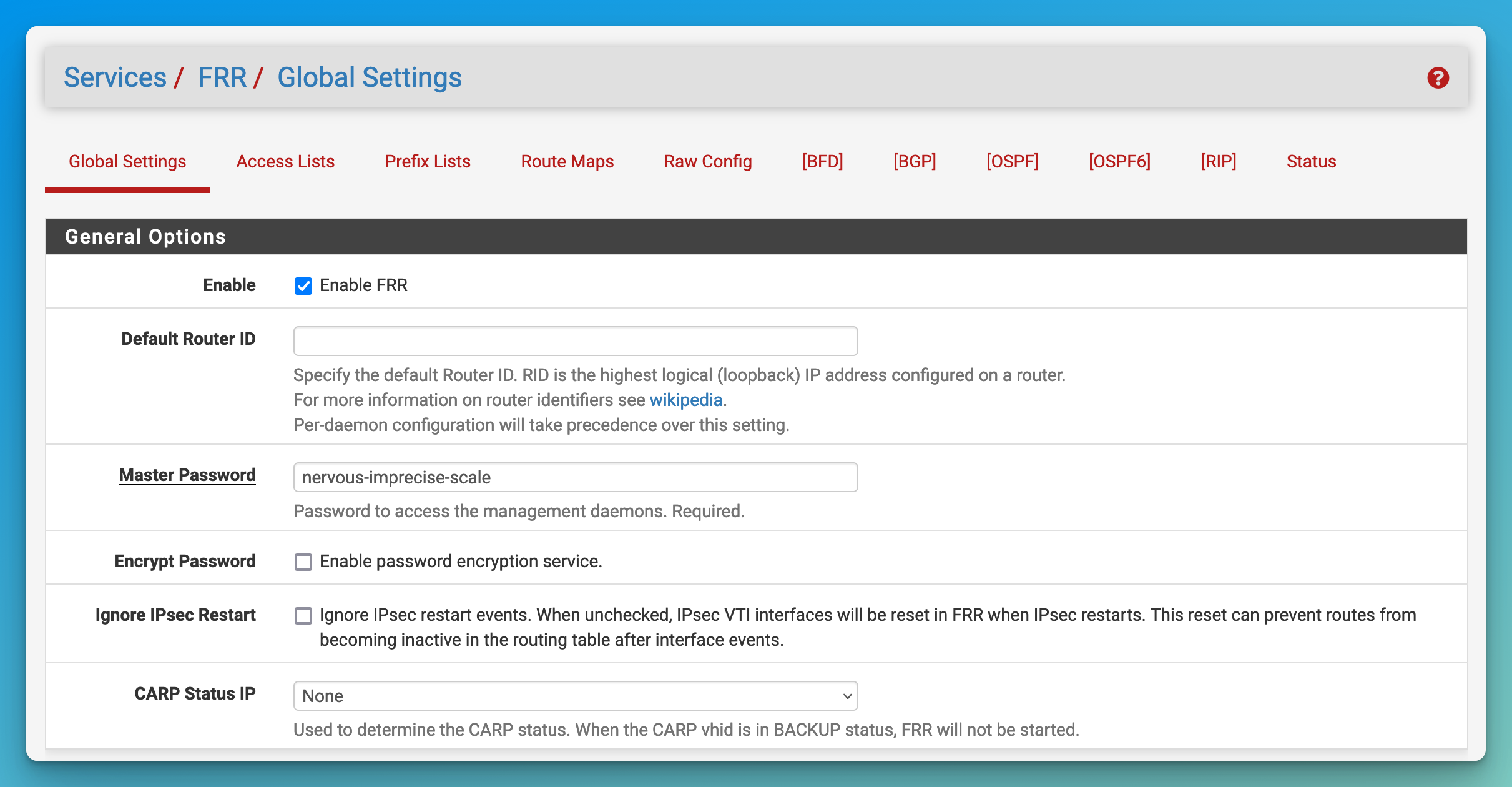Open the red help question mark icon
This screenshot has width=1512, height=787.
pyautogui.click(x=1438, y=78)
